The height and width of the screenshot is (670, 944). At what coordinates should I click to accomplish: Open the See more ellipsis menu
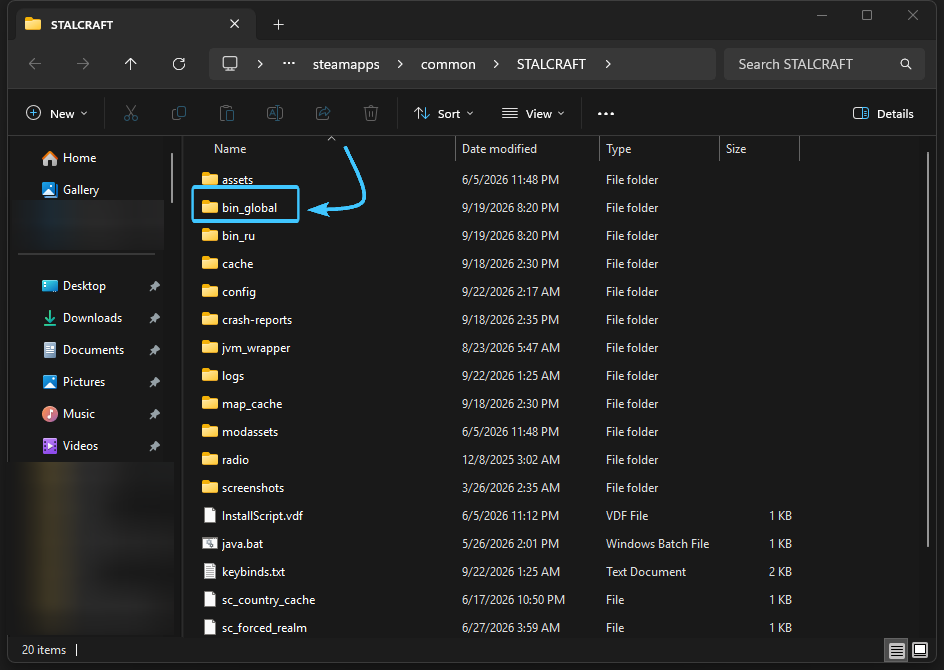(x=606, y=113)
